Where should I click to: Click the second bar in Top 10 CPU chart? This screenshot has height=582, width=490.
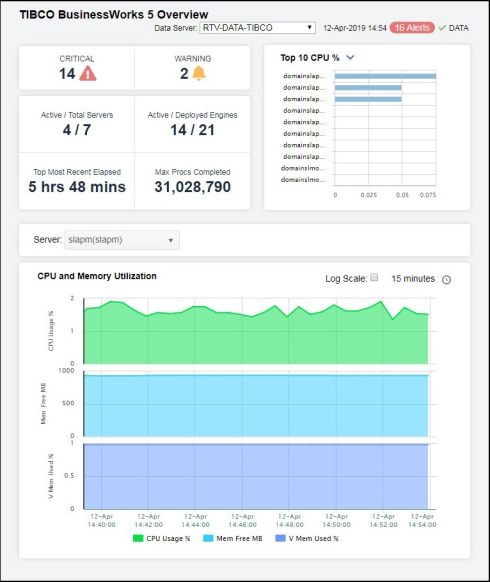pyautogui.click(x=368, y=88)
